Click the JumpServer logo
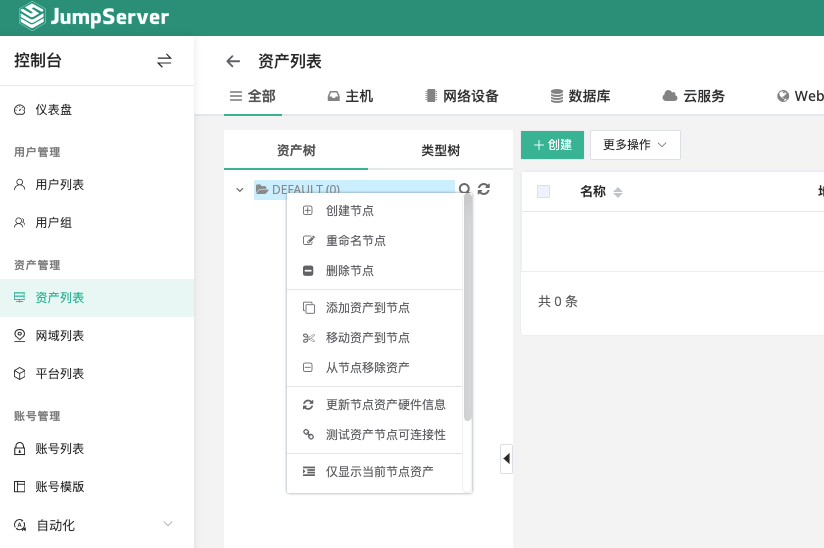824x548 pixels. point(94,17)
